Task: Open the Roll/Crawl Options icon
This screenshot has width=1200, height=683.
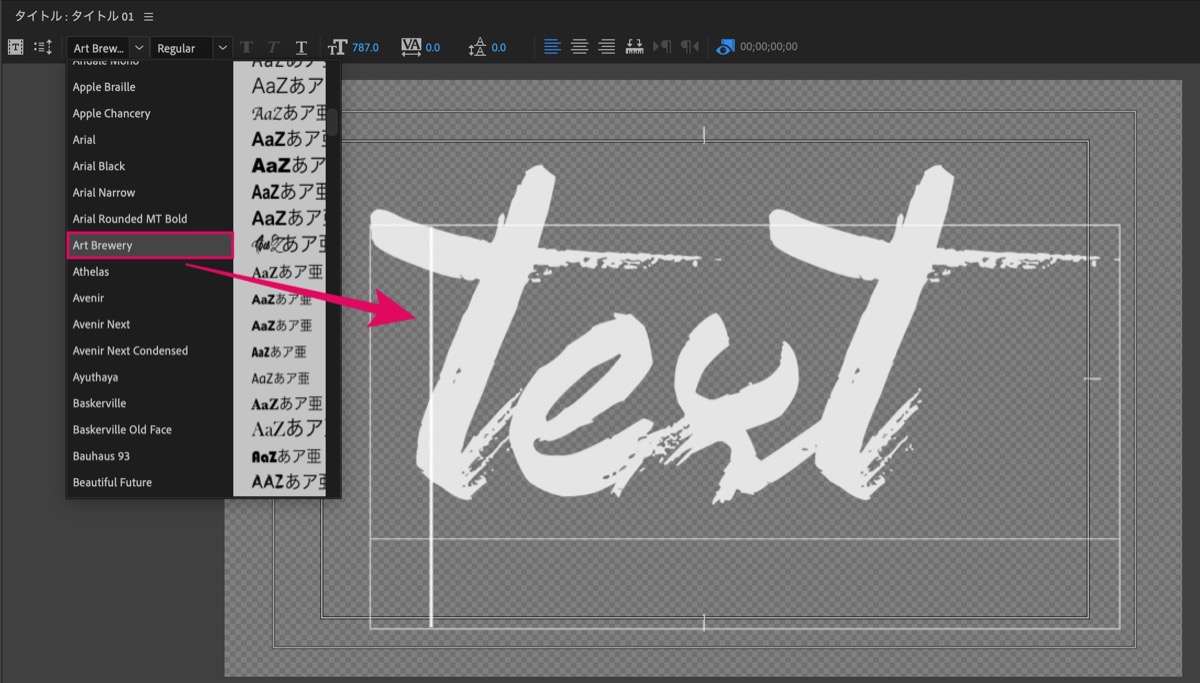Action: [43, 47]
